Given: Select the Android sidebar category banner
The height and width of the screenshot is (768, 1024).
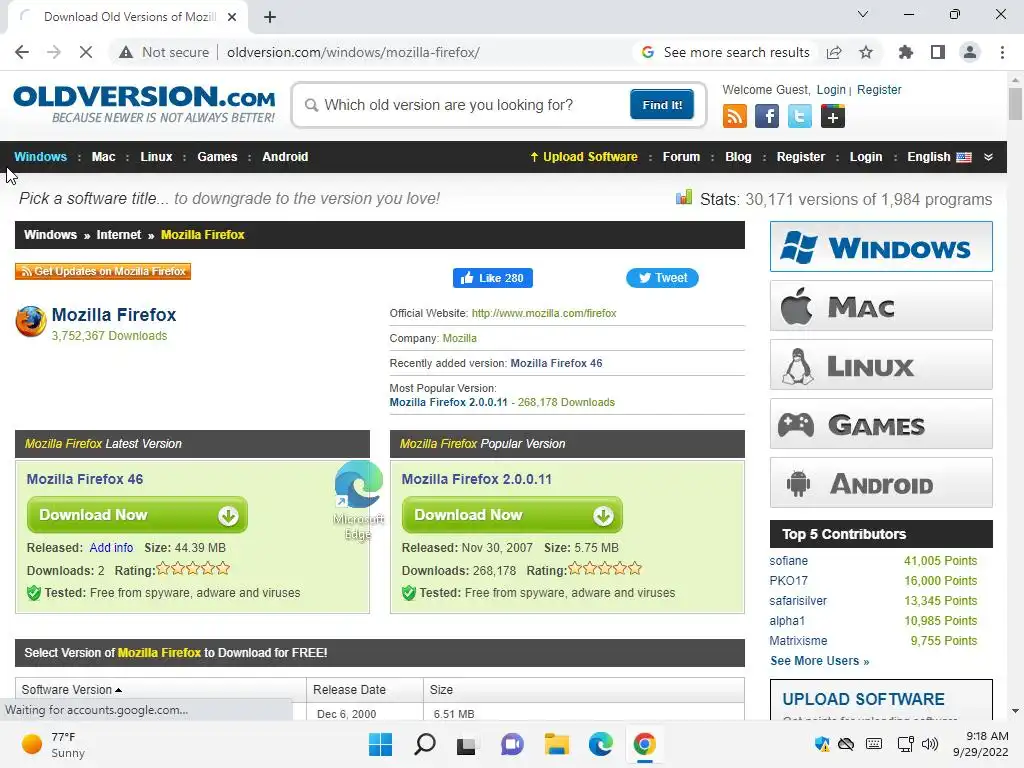Looking at the screenshot, I should coord(881,483).
